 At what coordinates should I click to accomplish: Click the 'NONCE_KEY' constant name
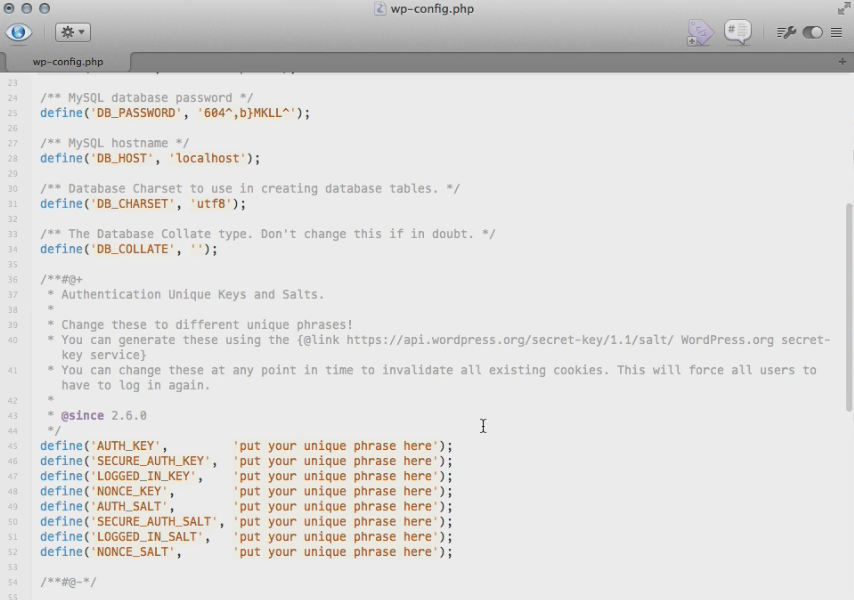point(129,492)
